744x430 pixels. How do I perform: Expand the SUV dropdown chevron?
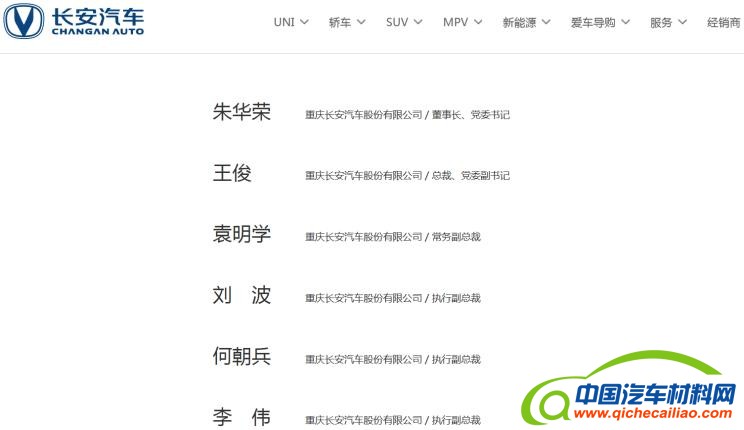click(418, 22)
